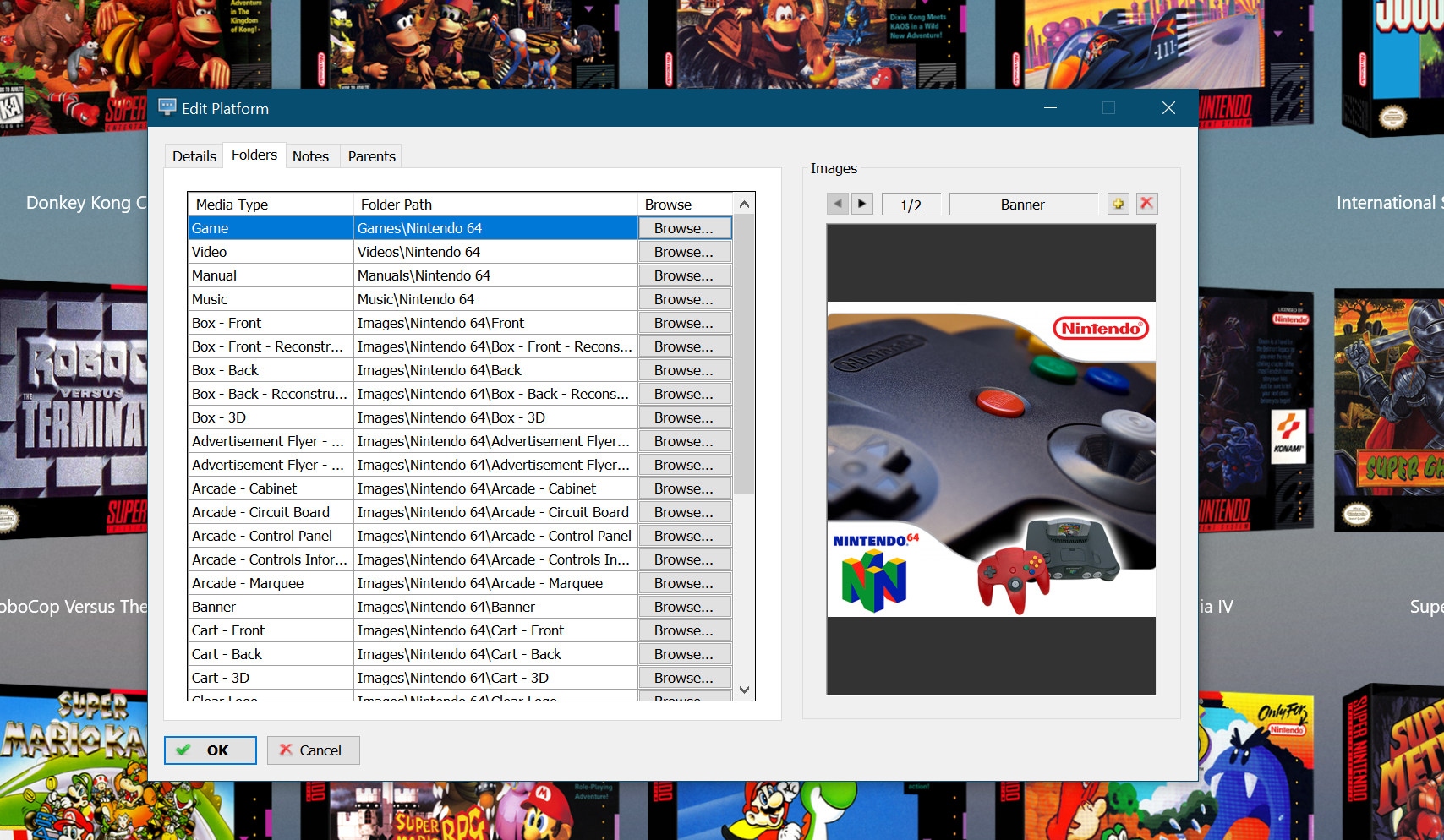Browse for the Video folder

(684, 252)
